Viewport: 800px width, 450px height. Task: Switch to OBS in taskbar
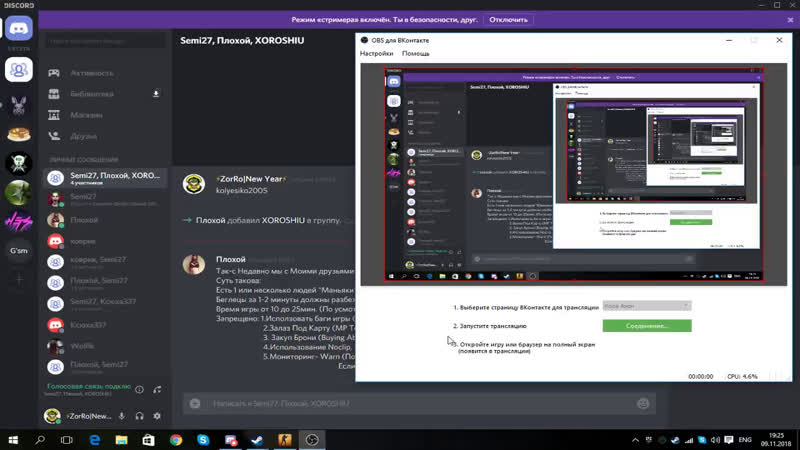click(312, 440)
